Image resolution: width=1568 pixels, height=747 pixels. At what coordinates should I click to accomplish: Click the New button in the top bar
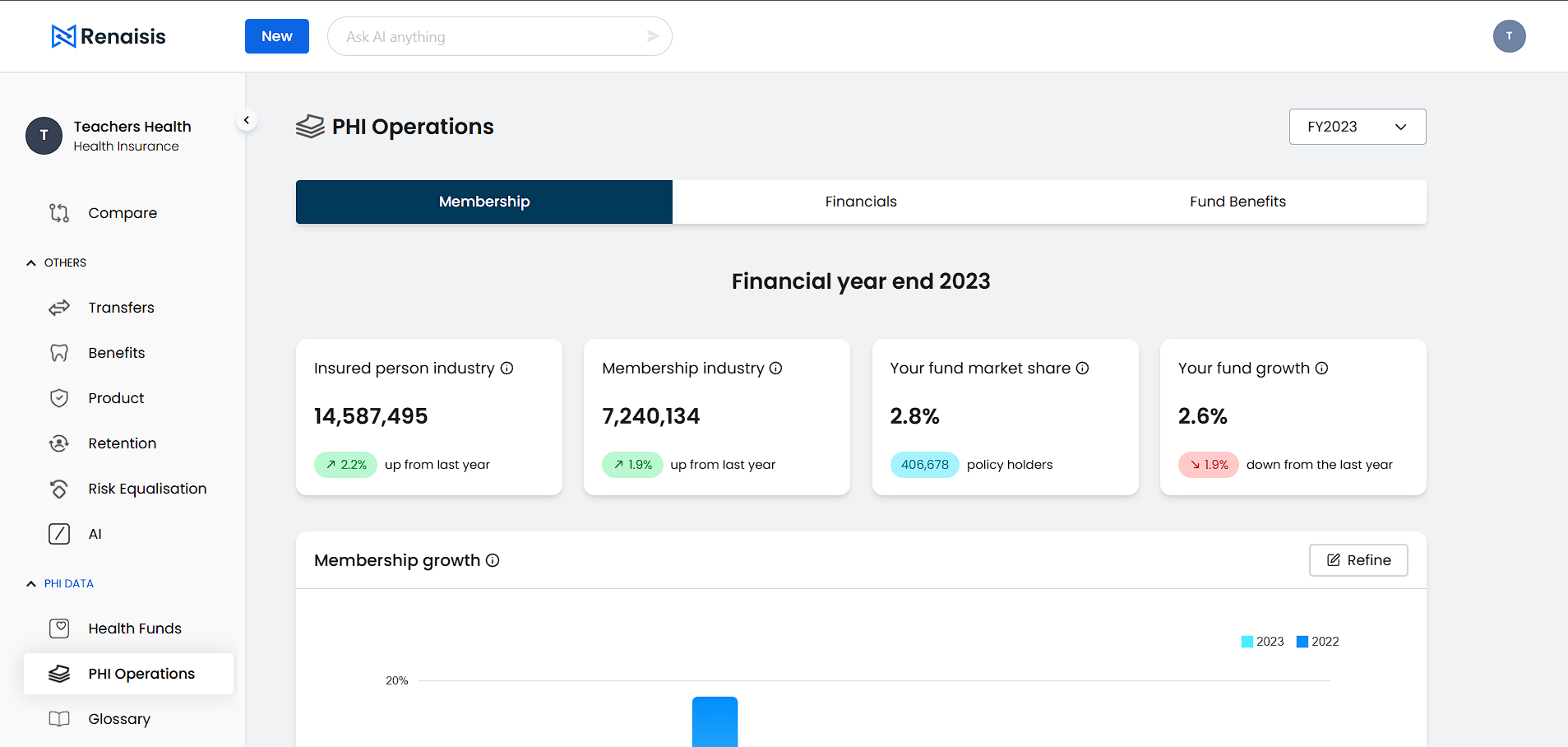(276, 36)
